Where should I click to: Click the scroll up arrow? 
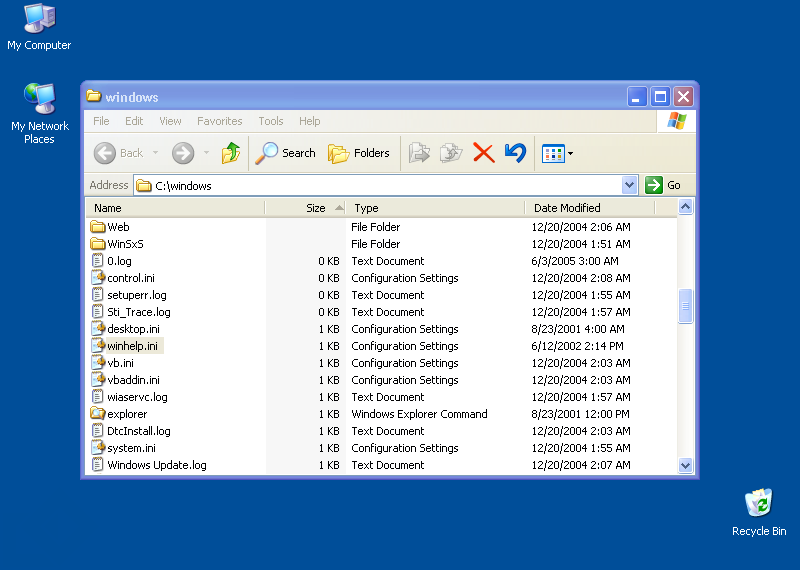tap(685, 207)
